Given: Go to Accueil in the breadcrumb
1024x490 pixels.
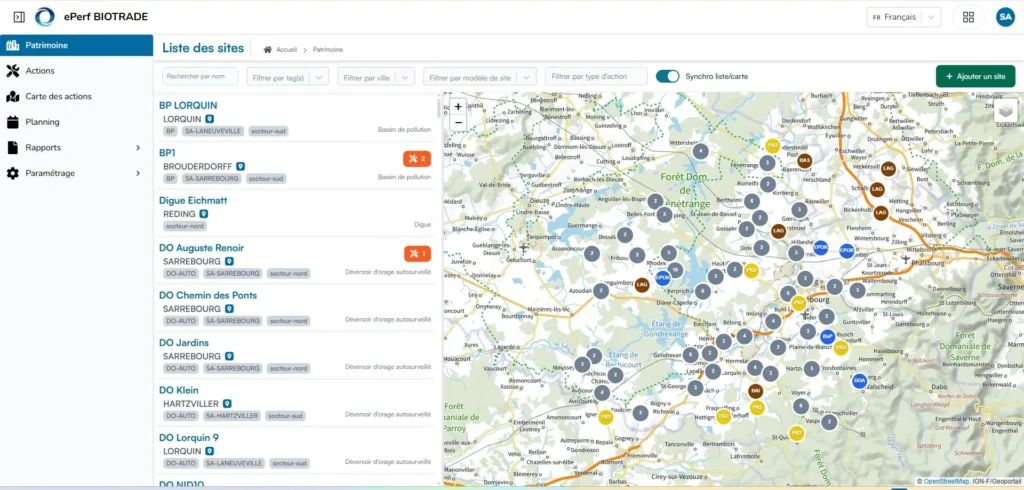Looking at the screenshot, I should point(286,50).
